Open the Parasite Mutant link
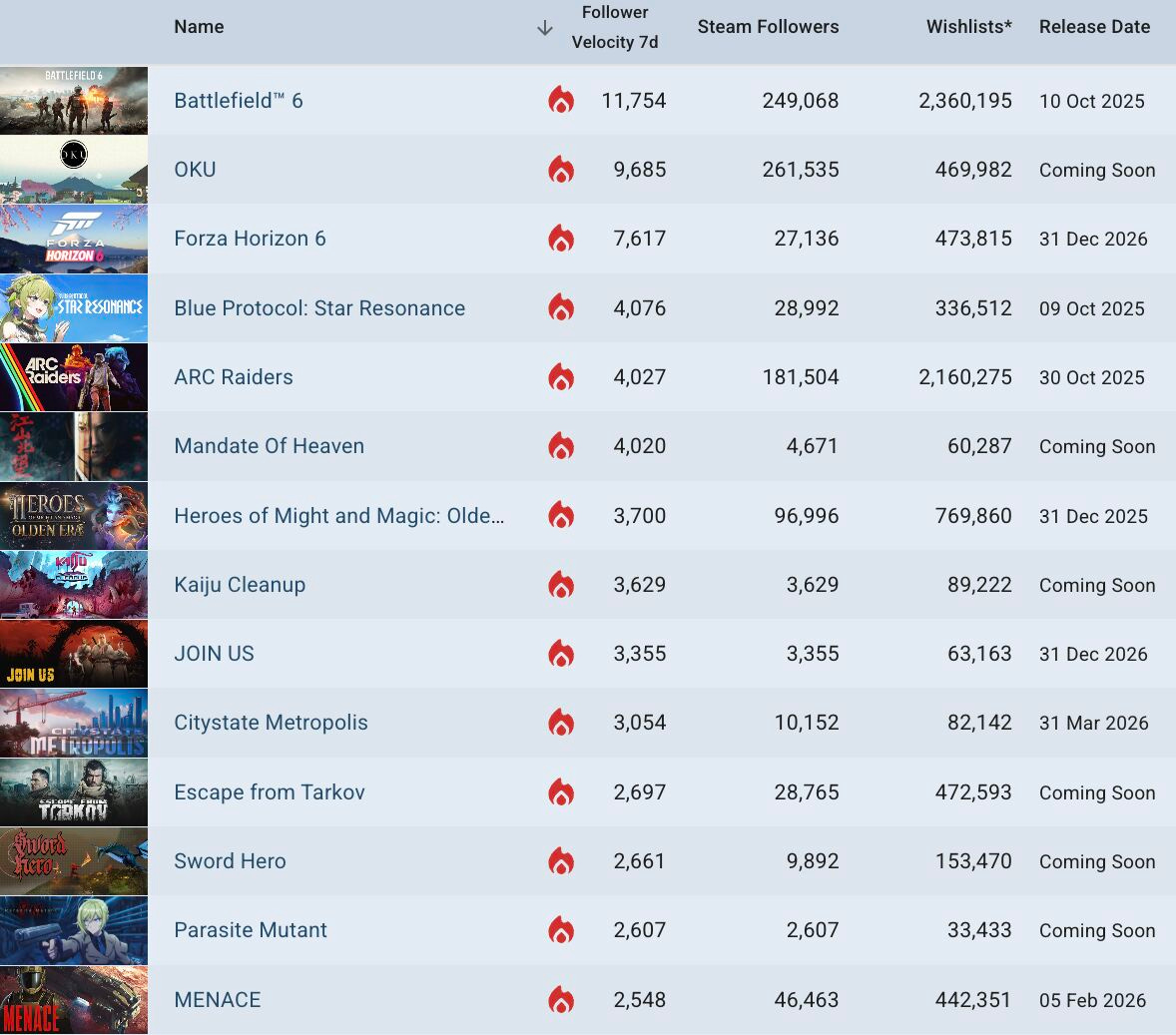This screenshot has height=1035, width=1176. (x=251, y=931)
